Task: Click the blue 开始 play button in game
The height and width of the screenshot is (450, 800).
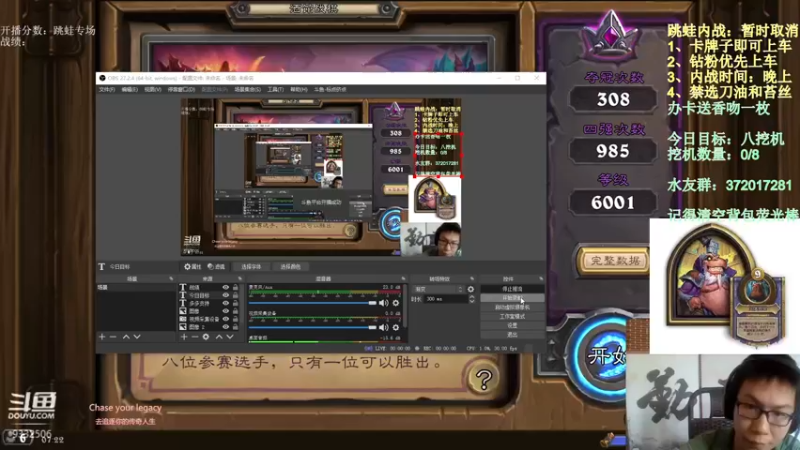Action: pyautogui.click(x=602, y=356)
